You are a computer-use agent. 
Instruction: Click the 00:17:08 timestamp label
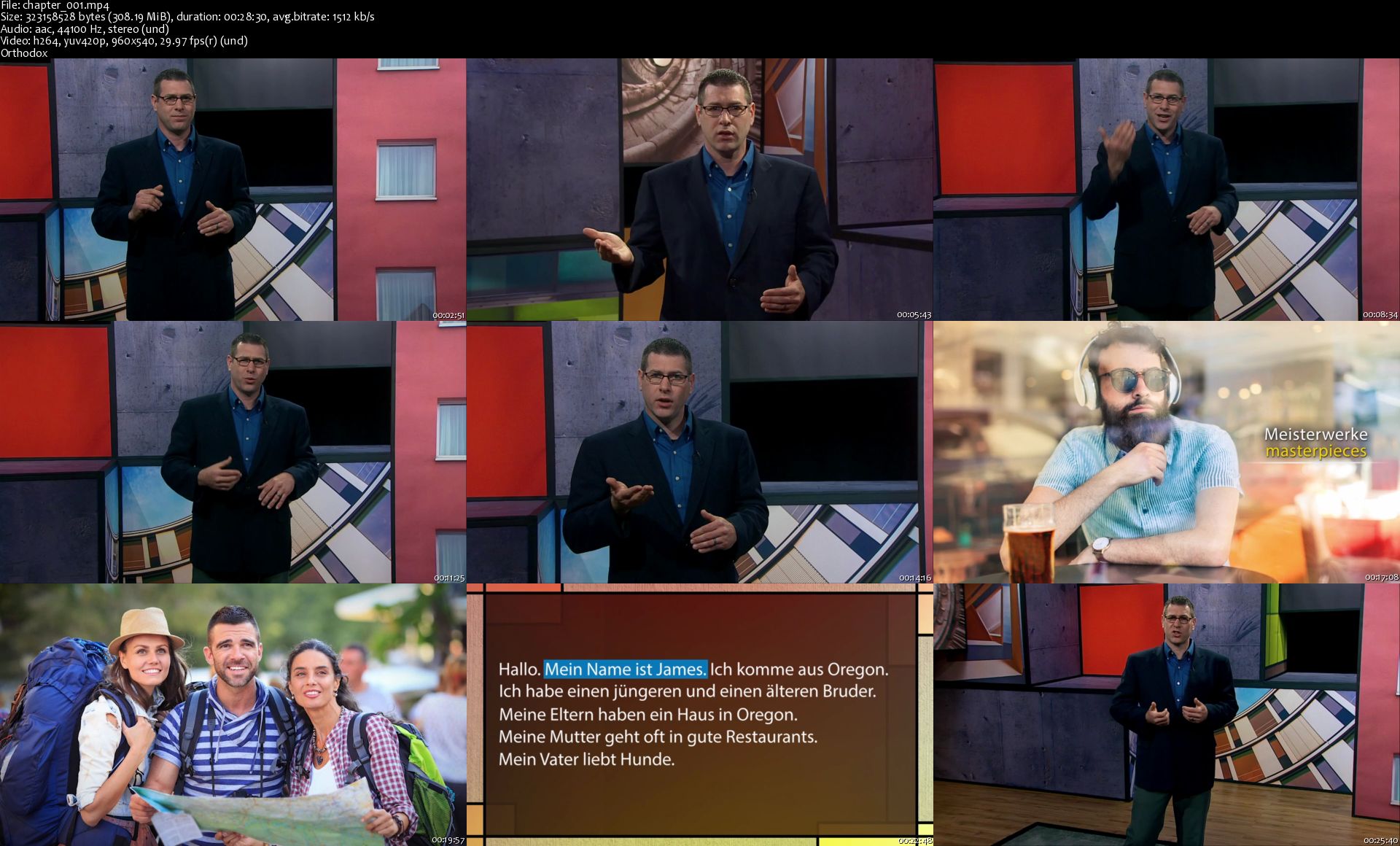[1381, 578]
